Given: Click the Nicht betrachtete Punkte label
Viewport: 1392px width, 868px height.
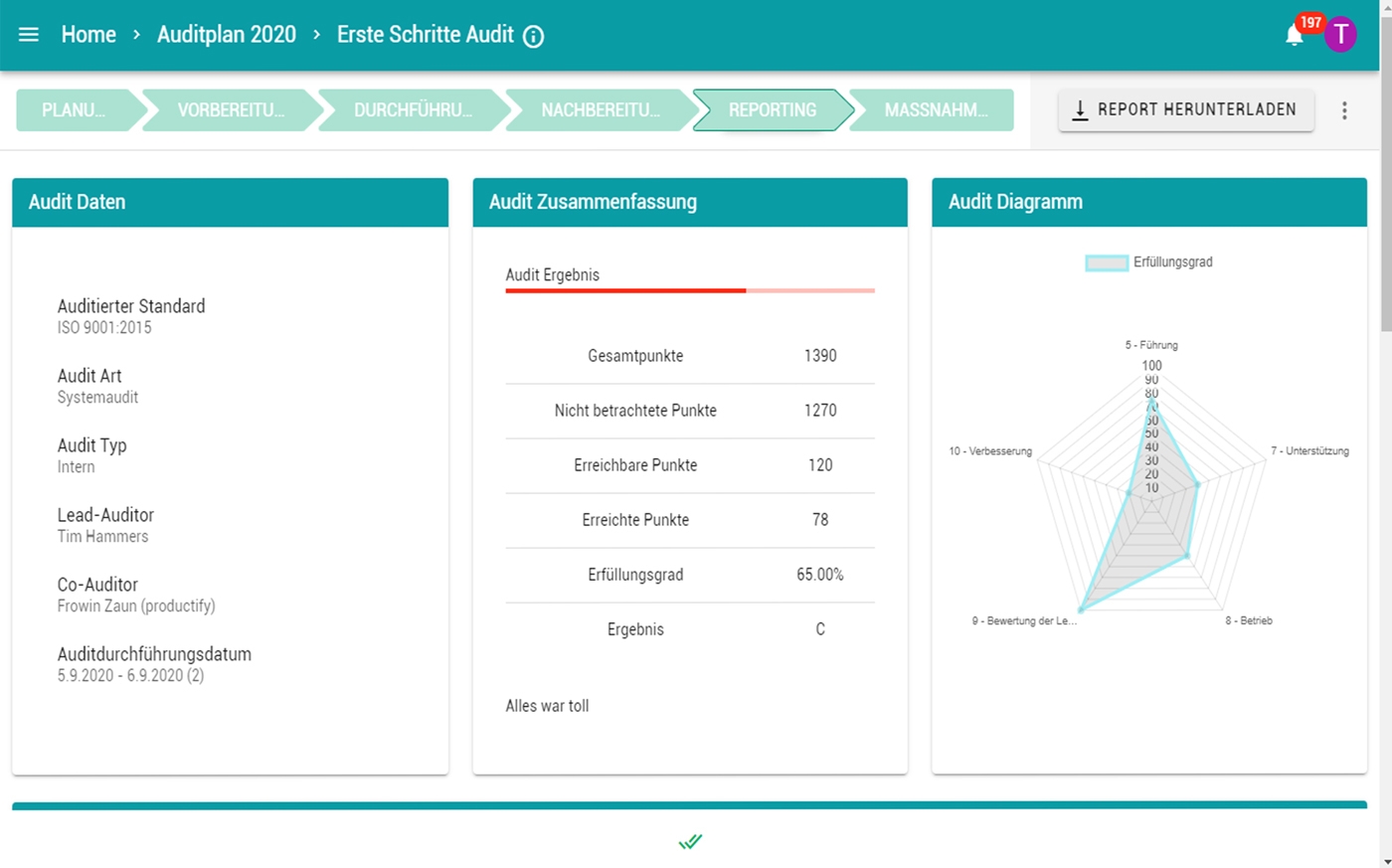Looking at the screenshot, I should 635,411.
